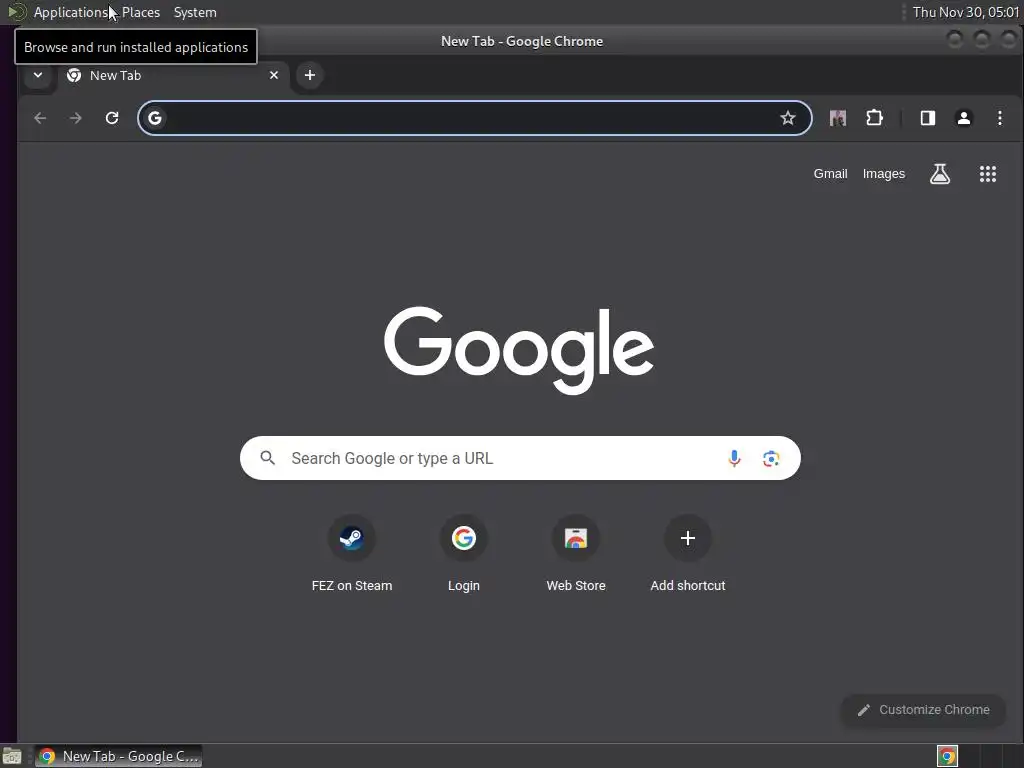This screenshot has width=1024, height=768.
Task: Open Search Labs flask icon
Action: 940,174
